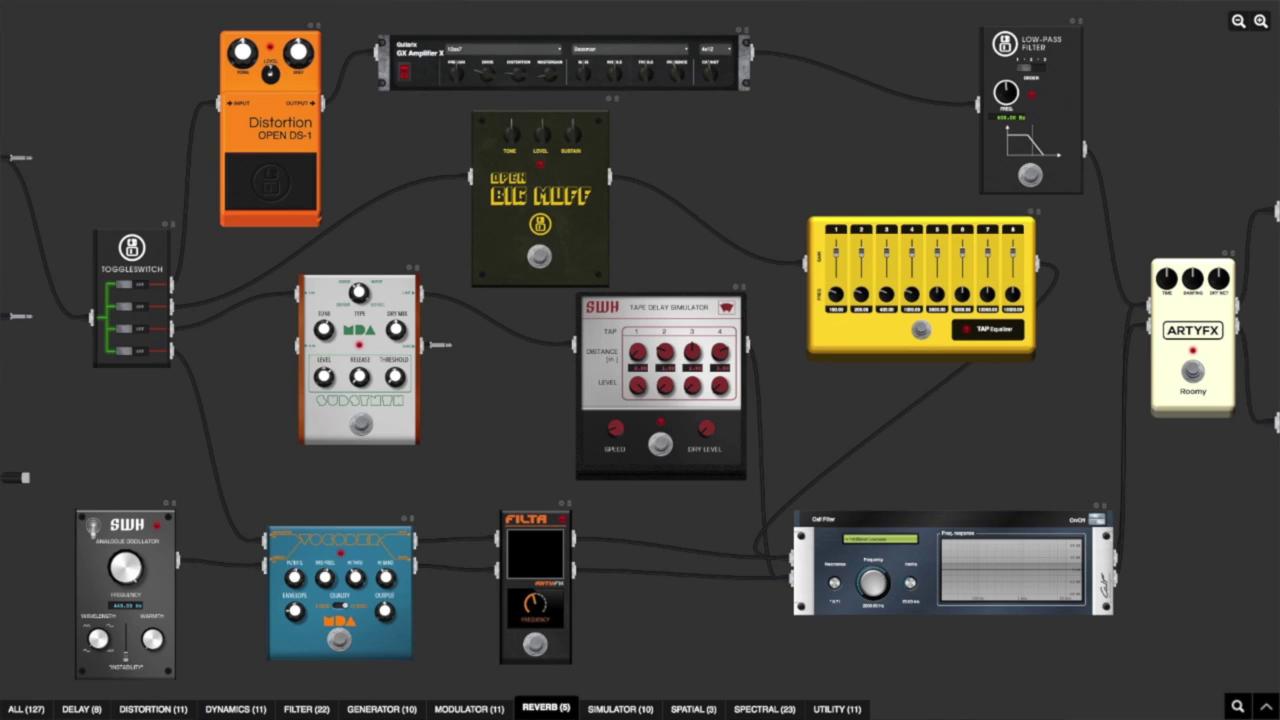The width and height of the screenshot is (1280, 720).
Task: Click DS-1 Tone knob
Action: coord(242,52)
